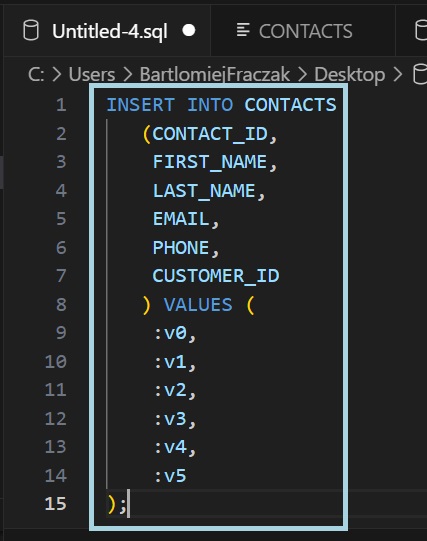Open the 'C:' breadcrumb segment

tap(36, 74)
